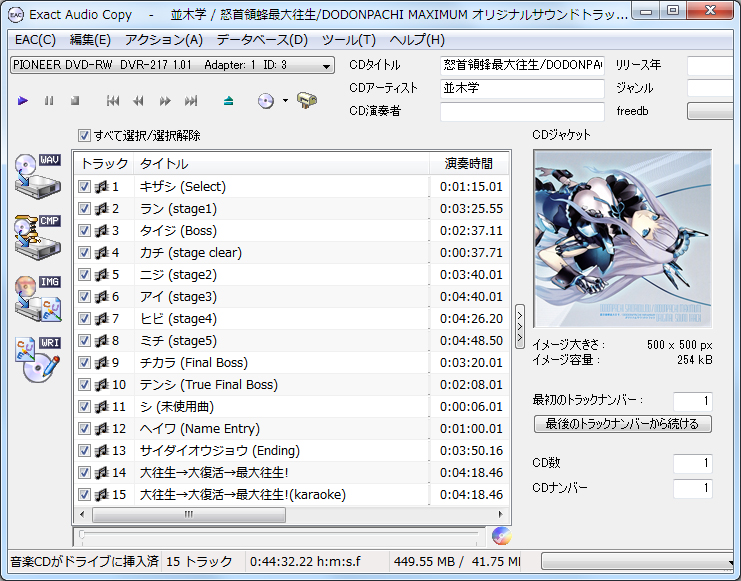Click music note icon of track 13
Viewport: 741px width, 581px height.
[102, 451]
